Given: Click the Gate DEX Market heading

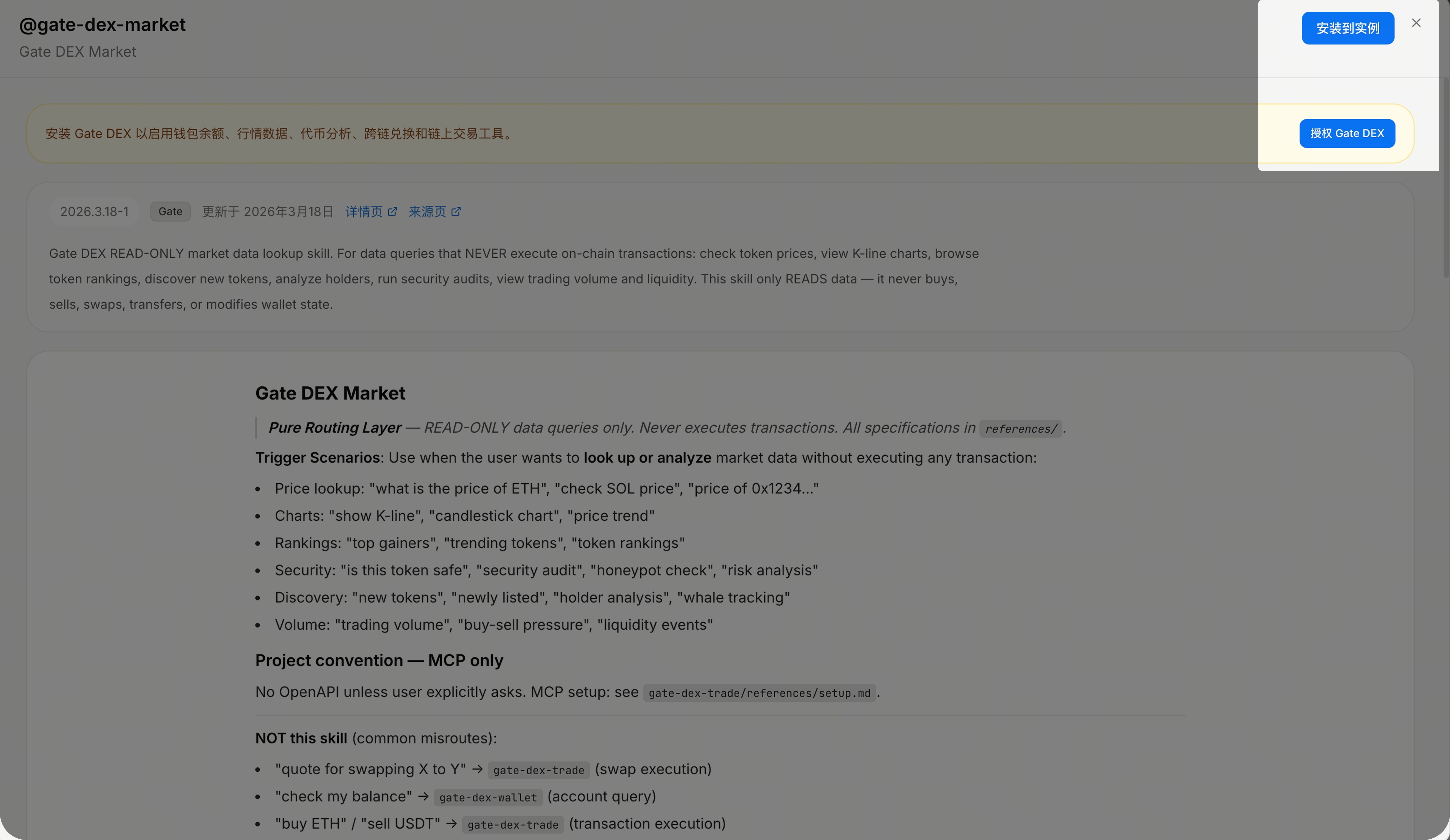Looking at the screenshot, I should [x=330, y=393].
